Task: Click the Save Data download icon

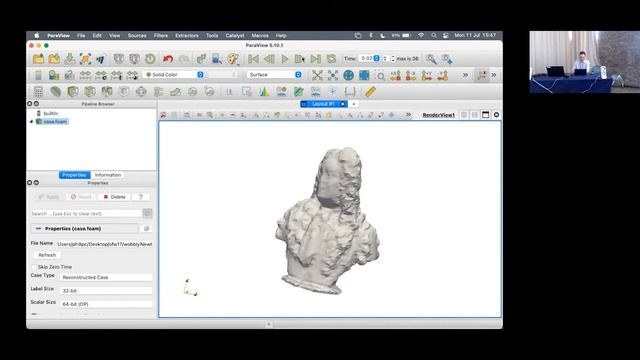Action: [x=70, y=59]
